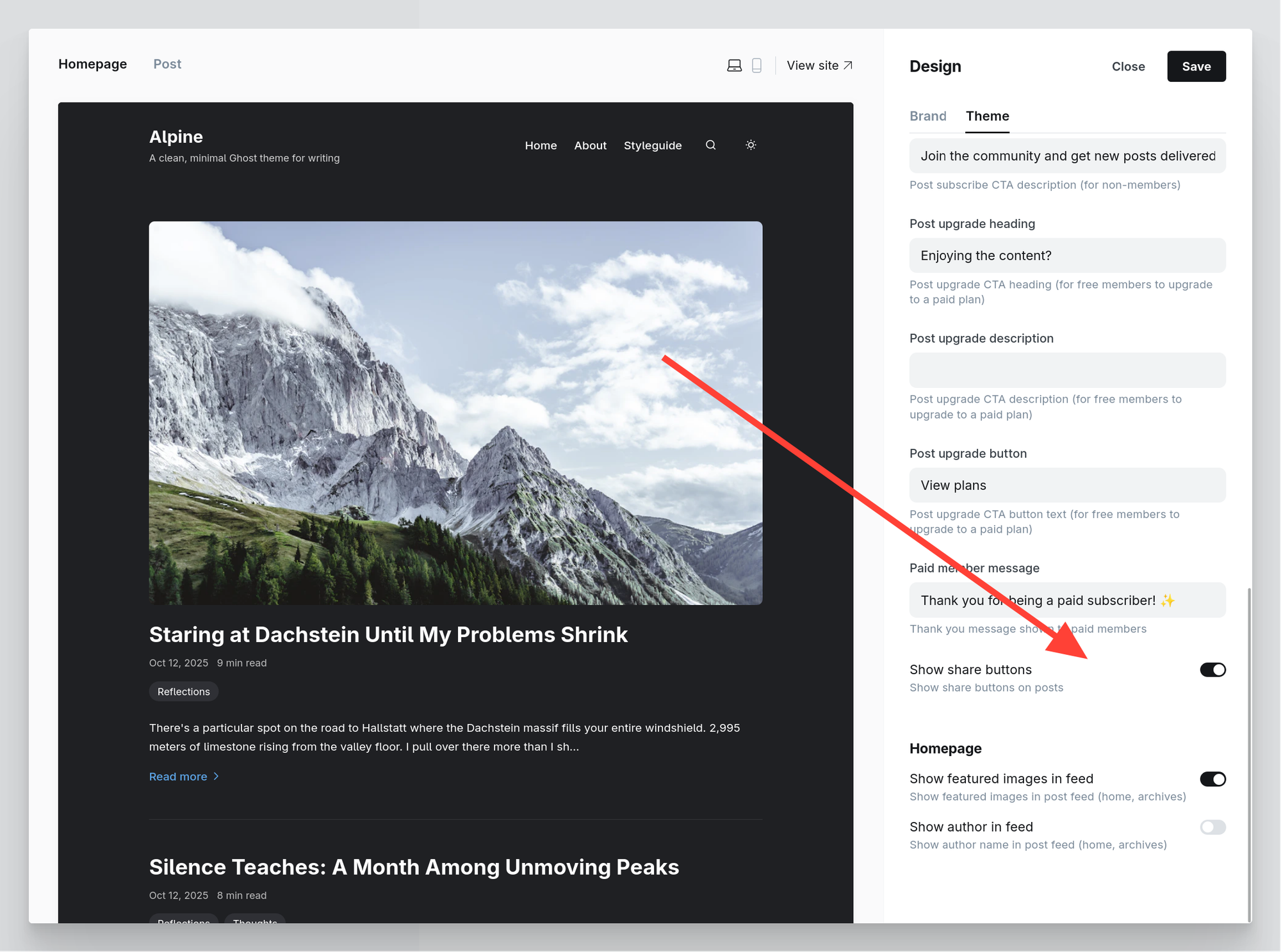Open the Post preview tab

pyautogui.click(x=167, y=64)
